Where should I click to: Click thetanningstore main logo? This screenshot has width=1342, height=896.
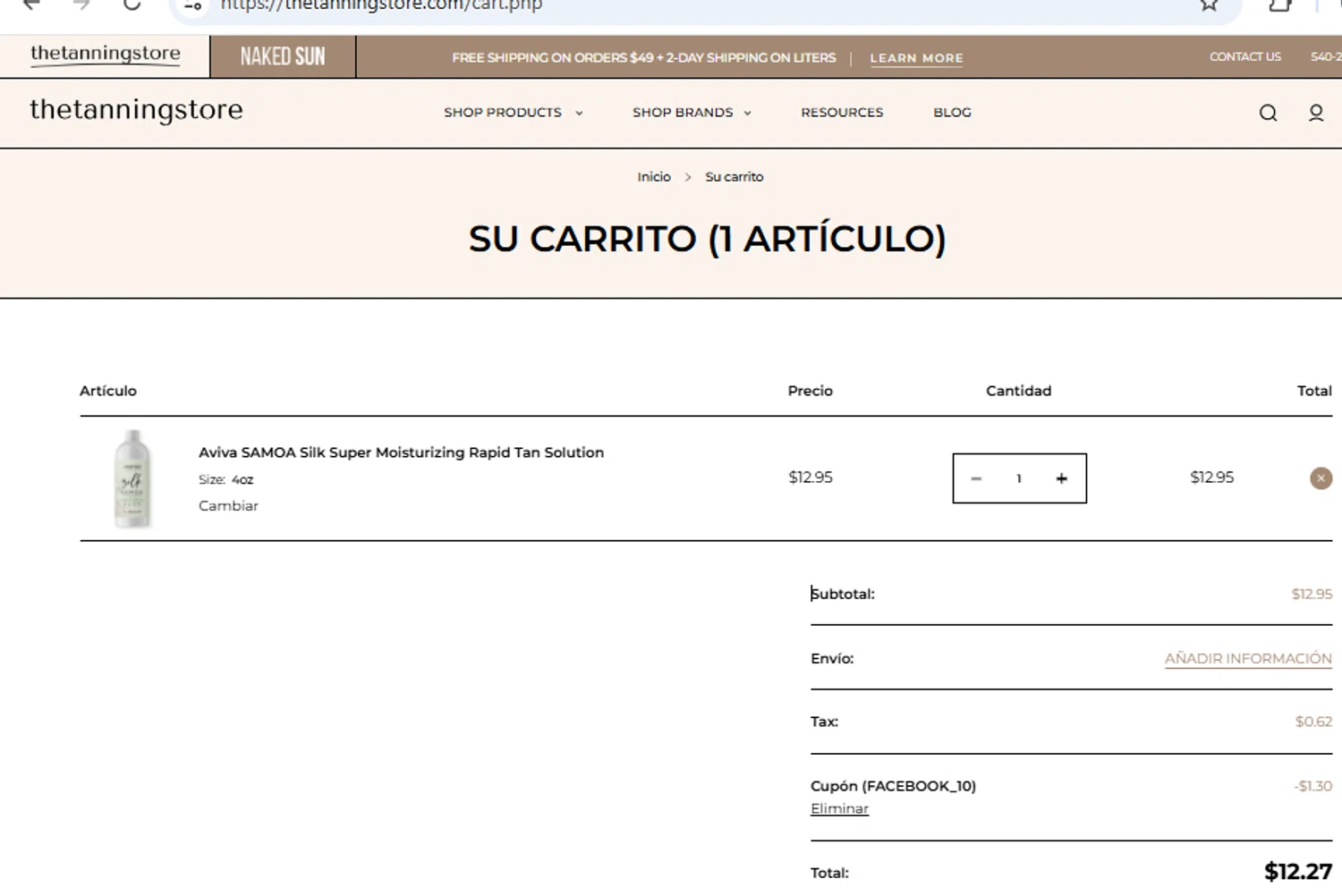coord(136,110)
